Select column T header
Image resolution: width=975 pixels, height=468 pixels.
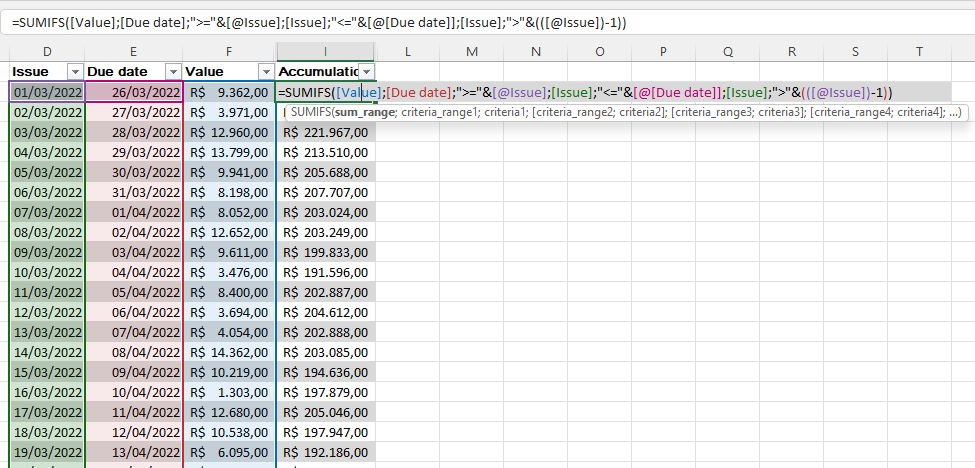tap(920, 52)
